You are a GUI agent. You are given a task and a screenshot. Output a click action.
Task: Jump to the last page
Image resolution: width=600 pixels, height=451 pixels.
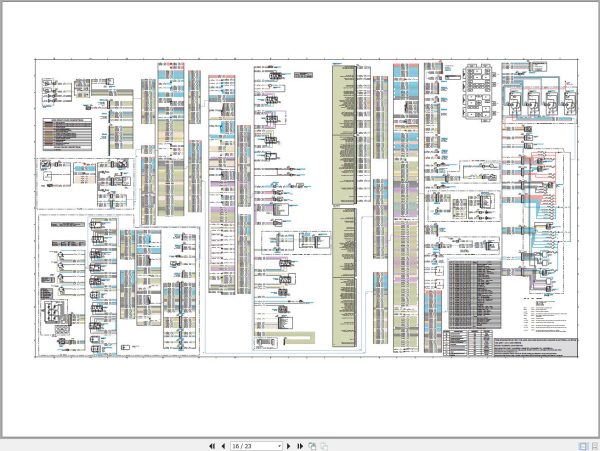point(300,446)
